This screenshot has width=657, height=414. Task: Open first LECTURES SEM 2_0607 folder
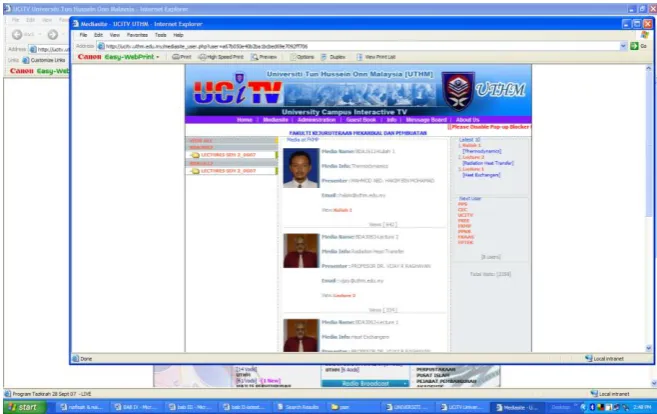(228, 155)
